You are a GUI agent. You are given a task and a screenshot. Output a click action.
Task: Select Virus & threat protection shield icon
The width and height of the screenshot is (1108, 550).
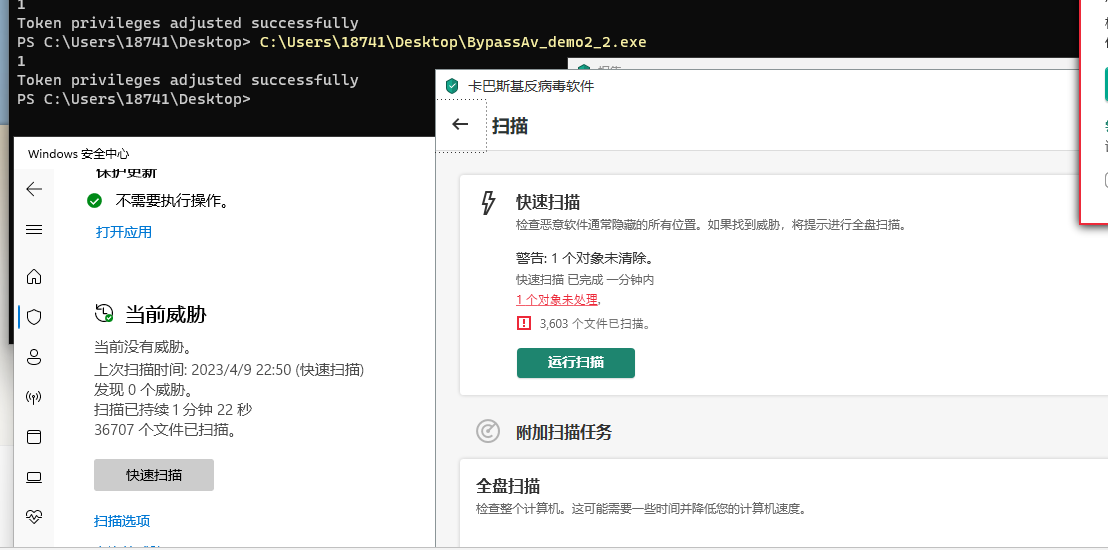pyautogui.click(x=34, y=317)
